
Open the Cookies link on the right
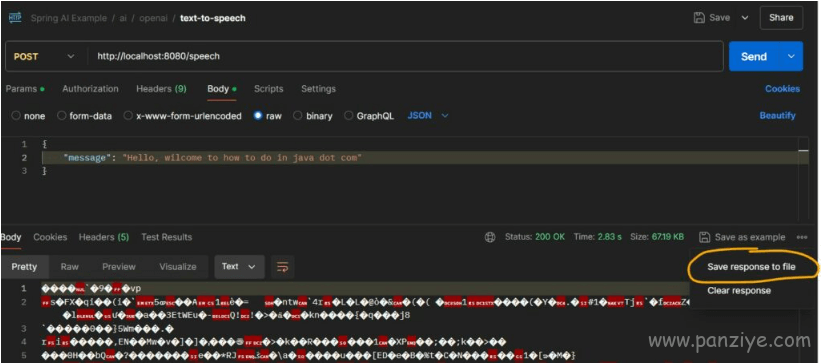pyautogui.click(x=782, y=89)
